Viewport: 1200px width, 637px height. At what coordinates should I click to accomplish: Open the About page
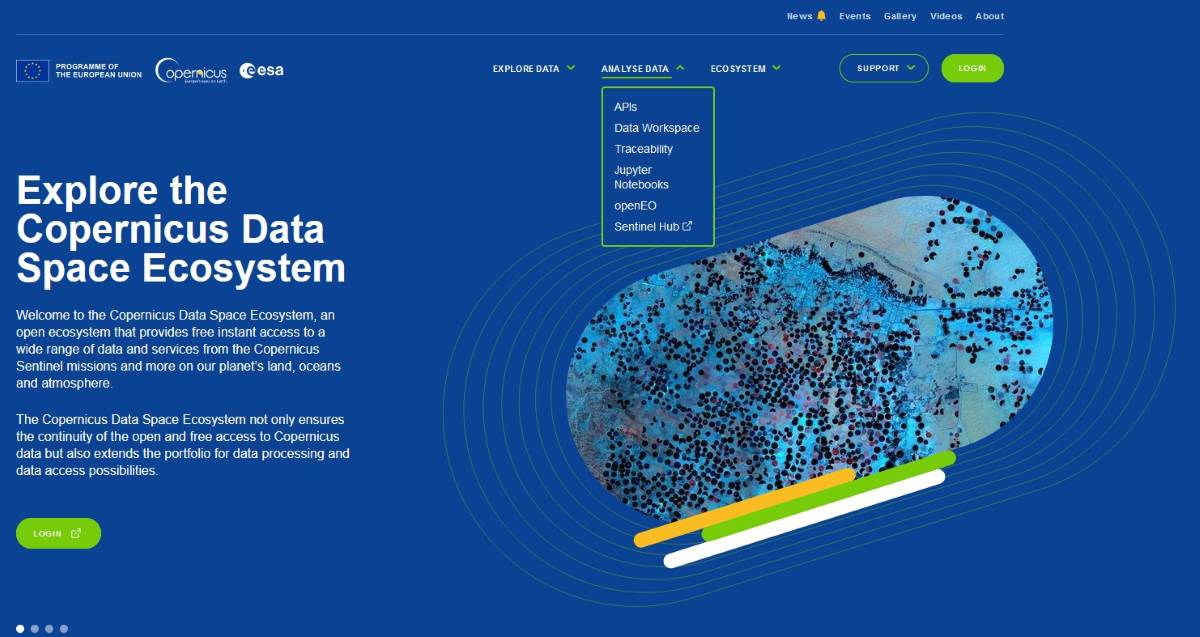click(989, 16)
